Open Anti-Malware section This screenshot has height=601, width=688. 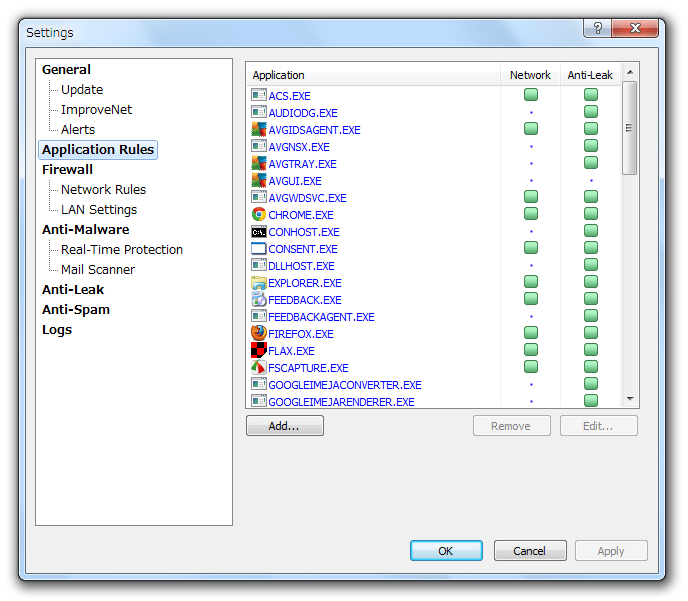pos(86,229)
